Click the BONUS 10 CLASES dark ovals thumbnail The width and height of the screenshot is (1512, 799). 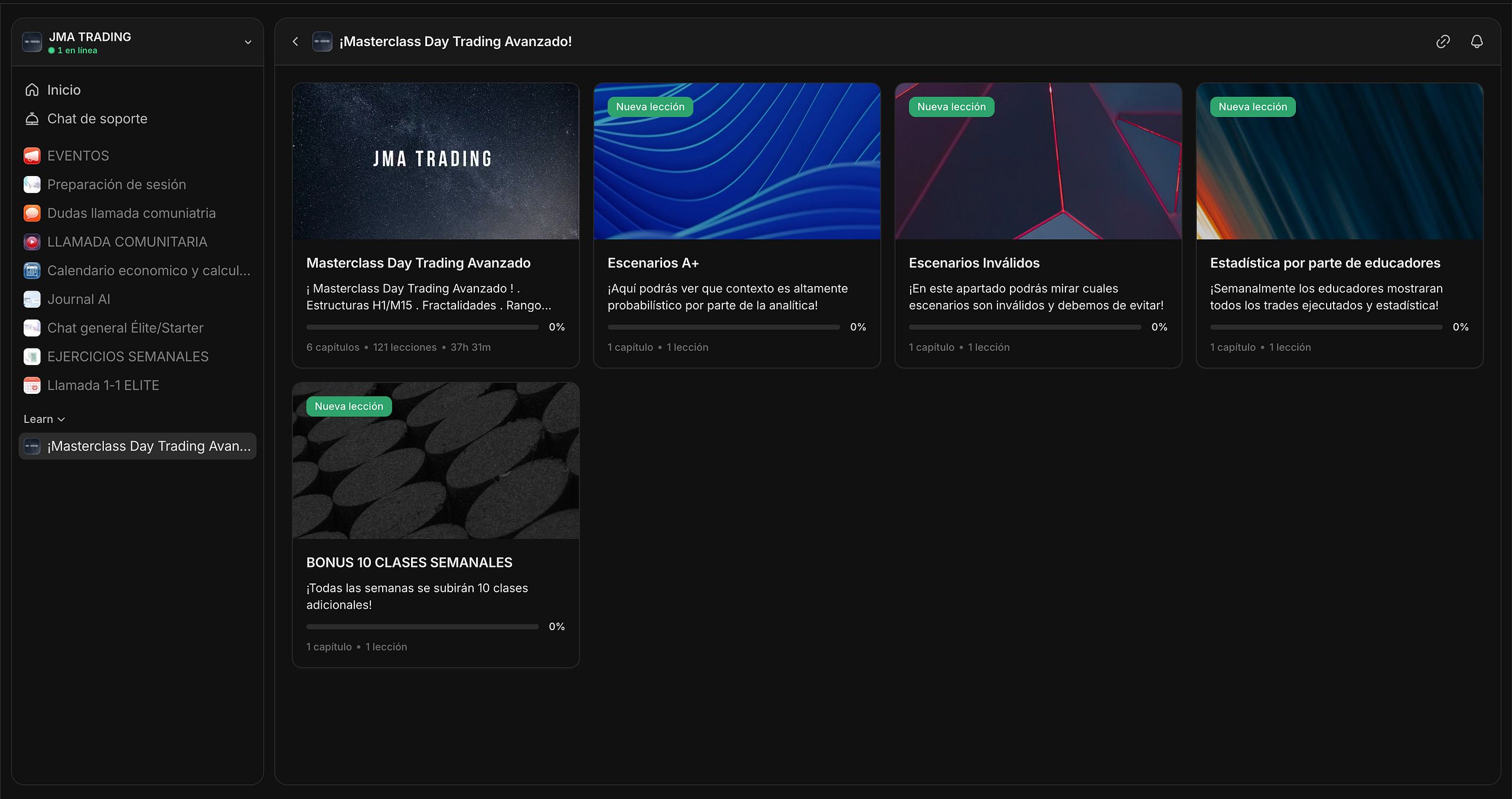436,461
